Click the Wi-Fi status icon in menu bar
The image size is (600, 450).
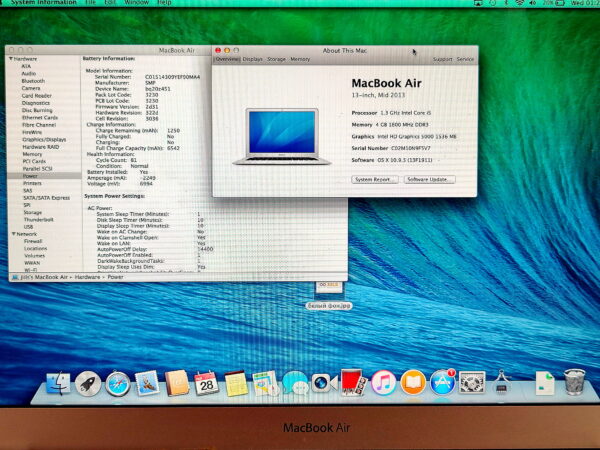tap(519, 3)
